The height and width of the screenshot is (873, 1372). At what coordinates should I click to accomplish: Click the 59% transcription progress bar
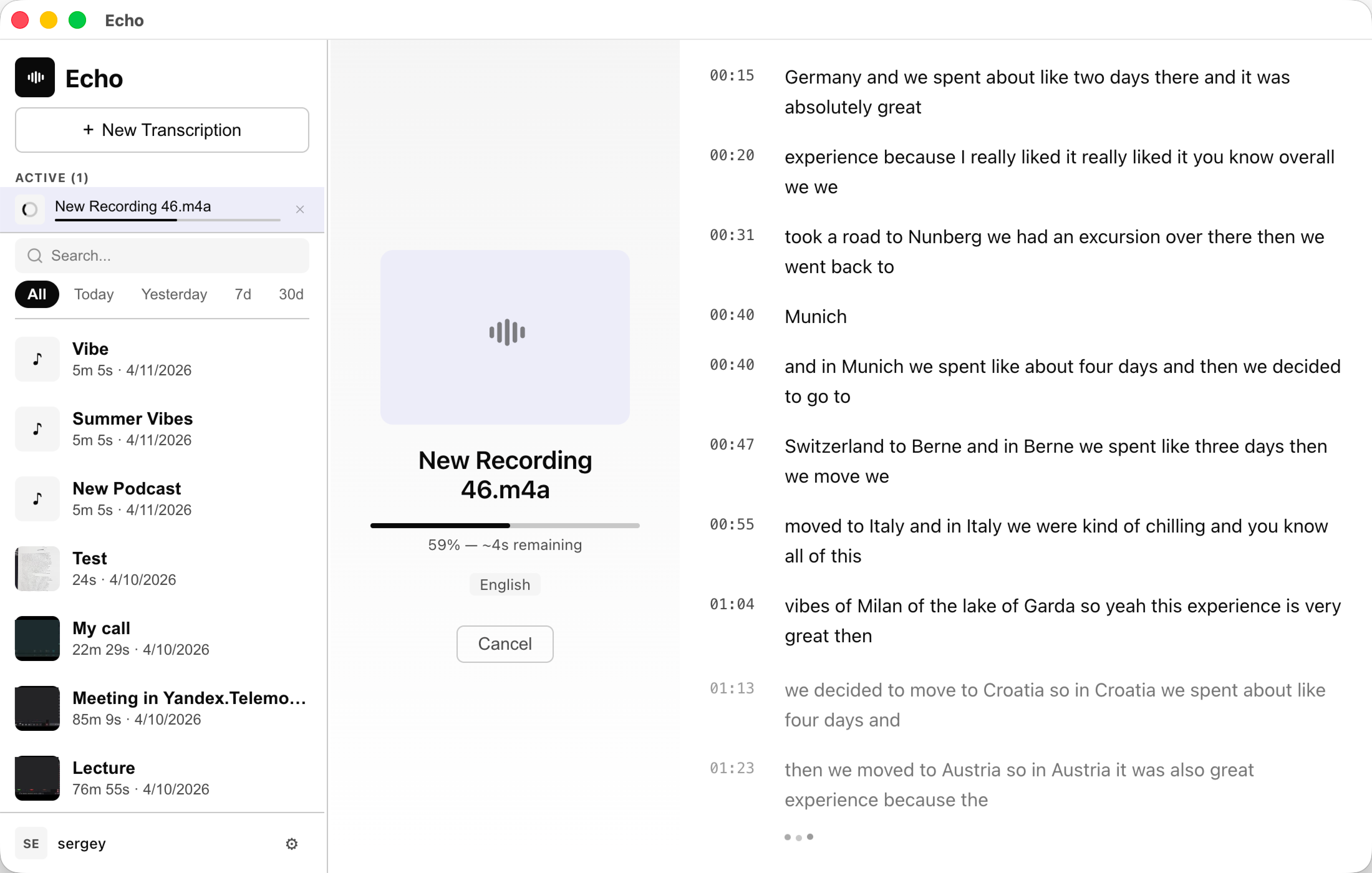coord(505,525)
